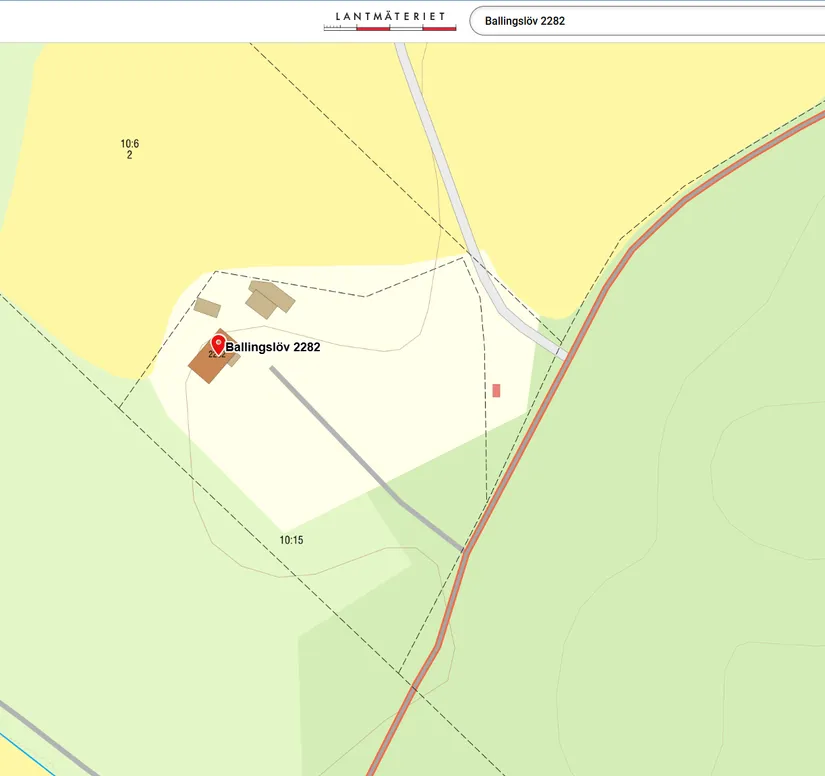Click the orange house building under the pin
Viewport: 825px width, 776px height.
click(x=211, y=358)
